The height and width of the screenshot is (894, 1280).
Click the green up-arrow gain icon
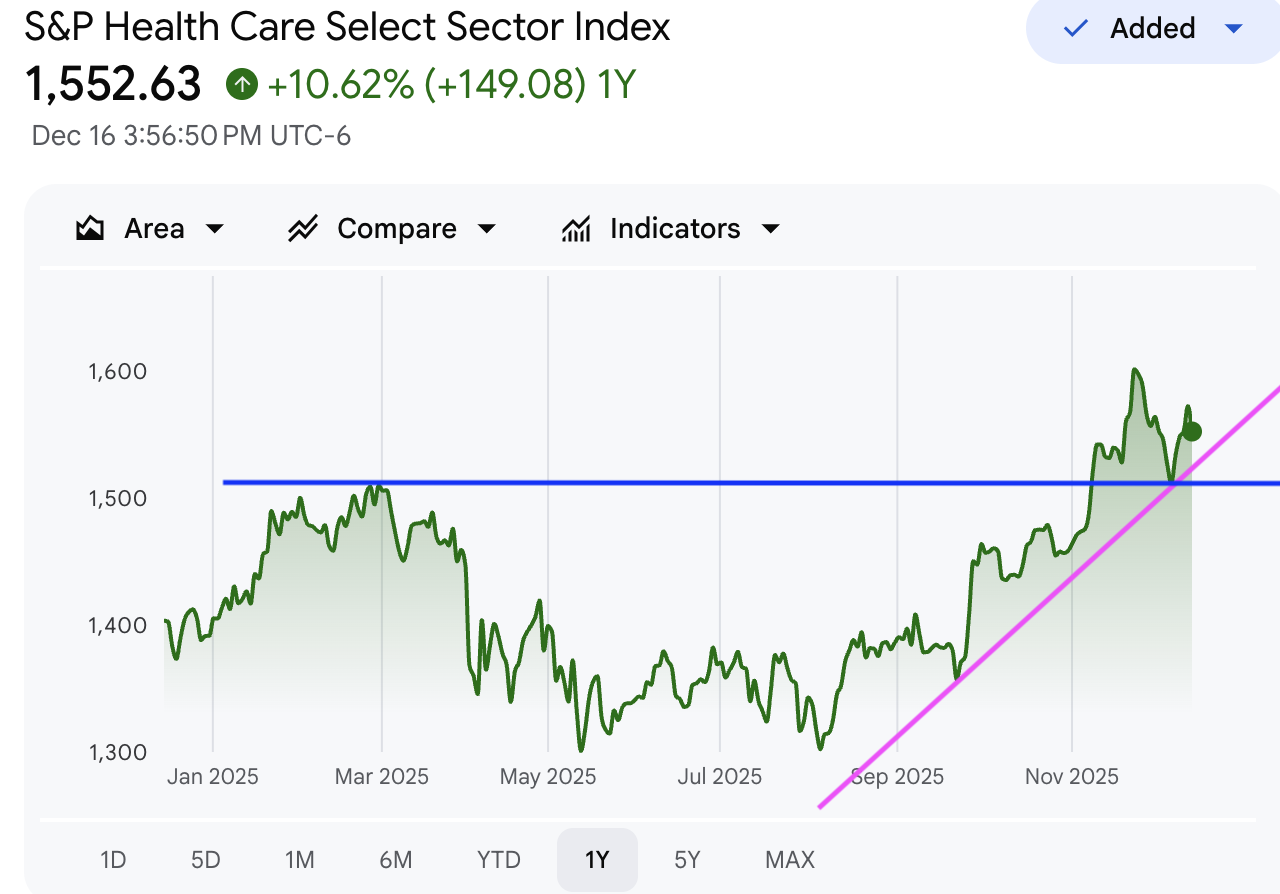[x=241, y=85]
